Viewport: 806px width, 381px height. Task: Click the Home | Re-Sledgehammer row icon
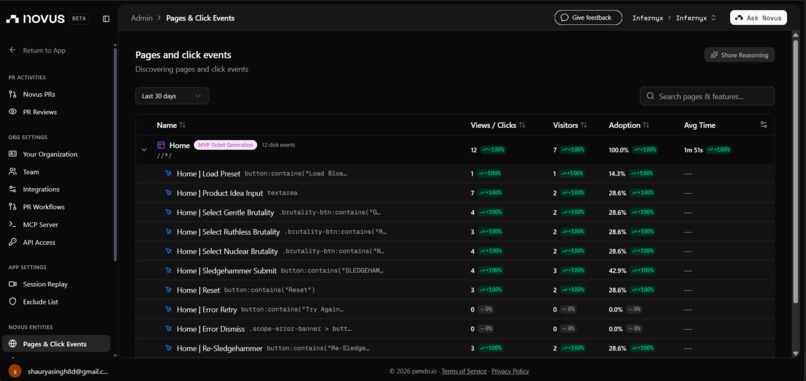pos(169,348)
